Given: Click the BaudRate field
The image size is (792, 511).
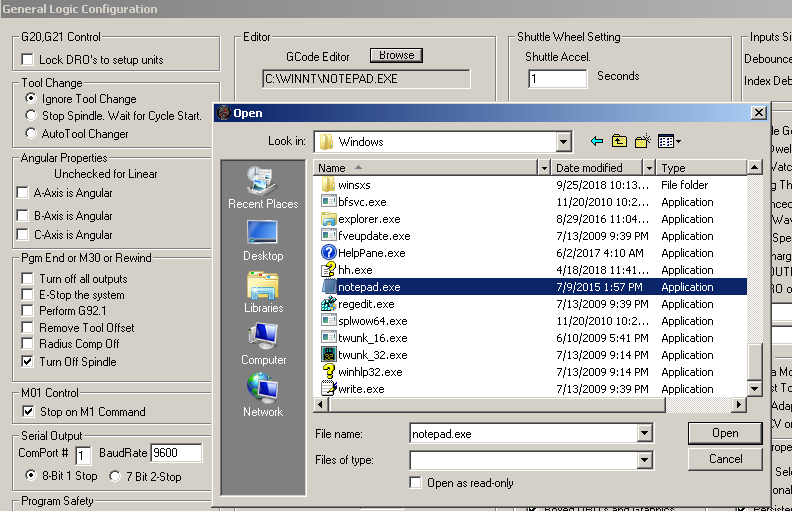Looking at the screenshot, I should point(176,453).
